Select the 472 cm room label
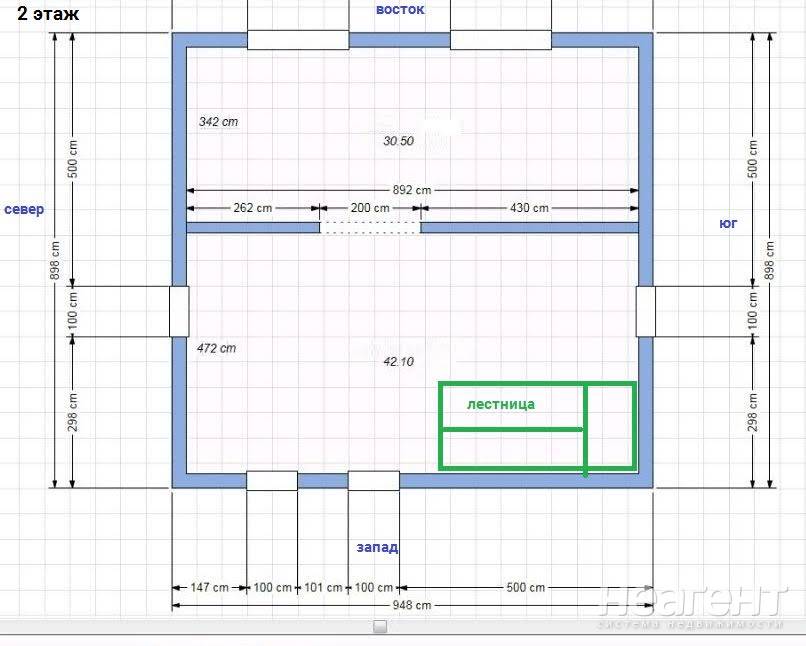 217,348
